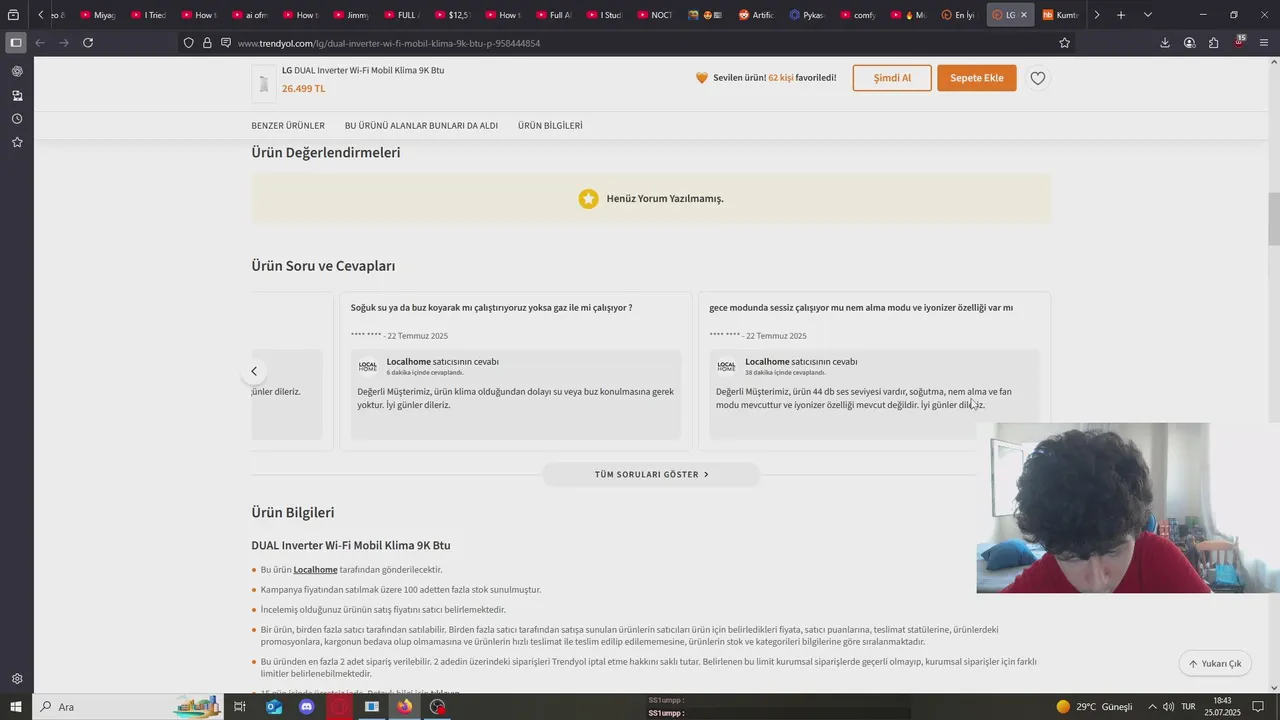This screenshot has height=720, width=1280.
Task: Click the Ürün Soru ve Cevapları heading
Action: 323,266
